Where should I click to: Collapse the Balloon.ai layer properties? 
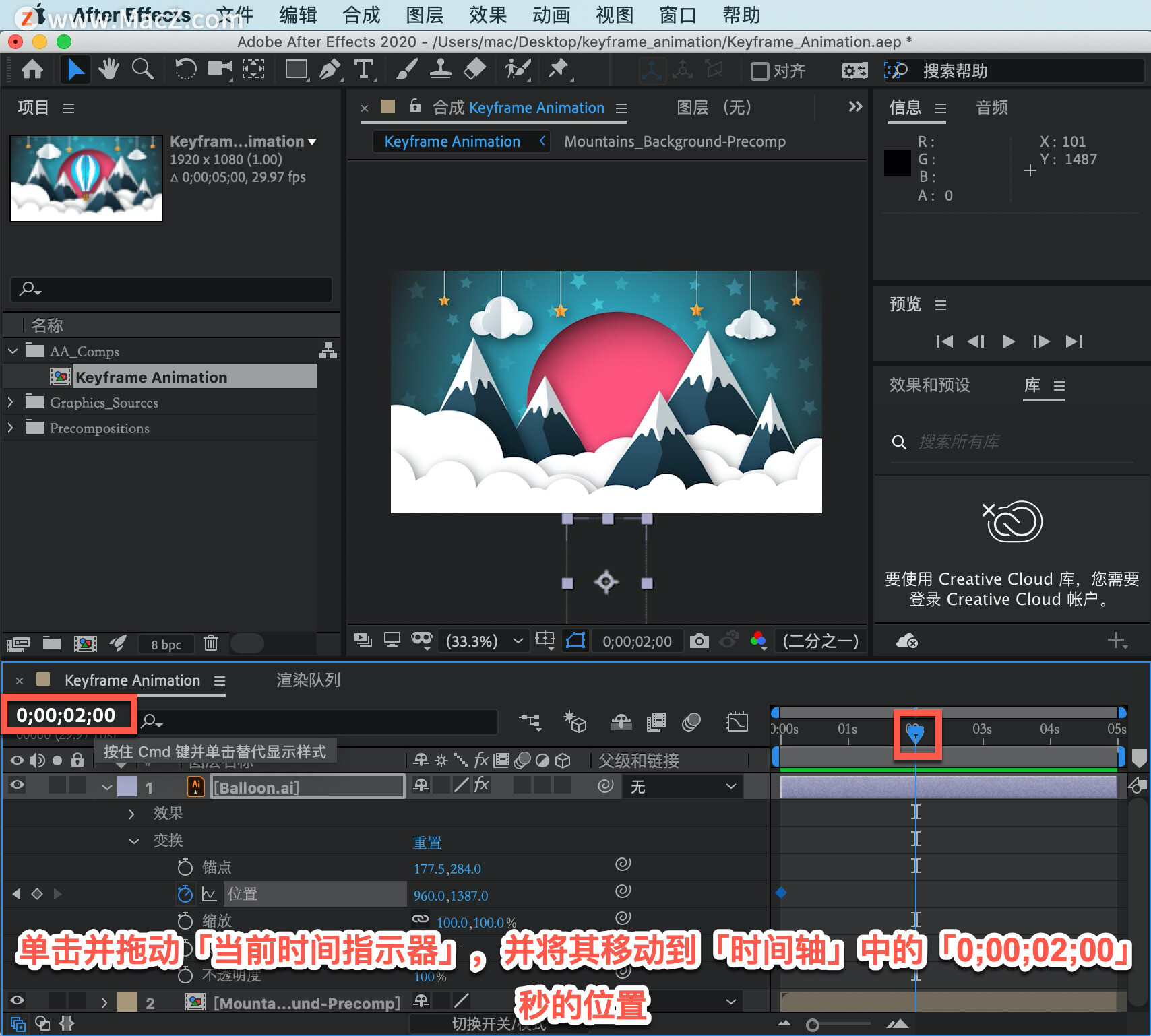pos(107,787)
